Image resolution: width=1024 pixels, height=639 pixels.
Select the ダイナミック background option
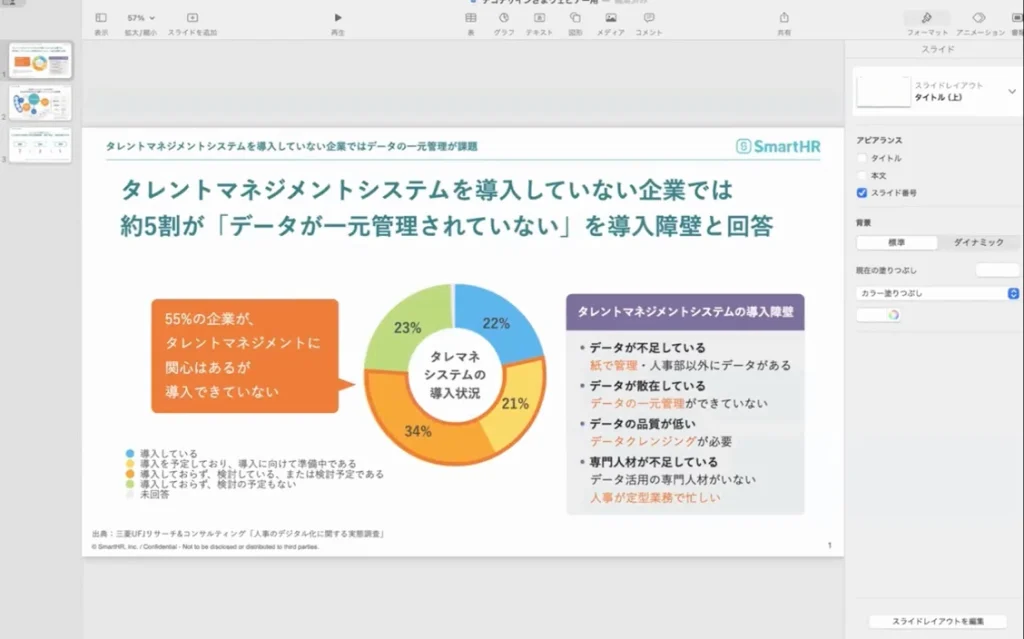(x=978, y=242)
